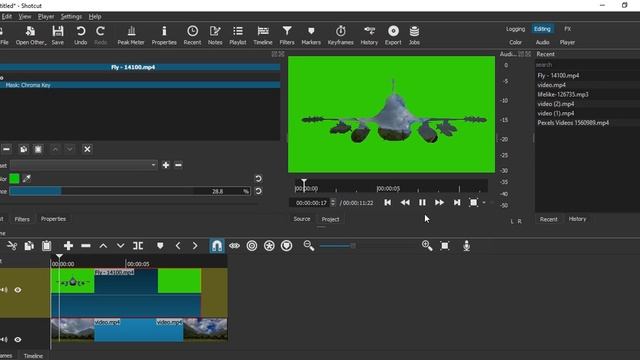The image size is (640, 360).
Task: Ripple delete with the timeline minus icon
Action: (86, 246)
